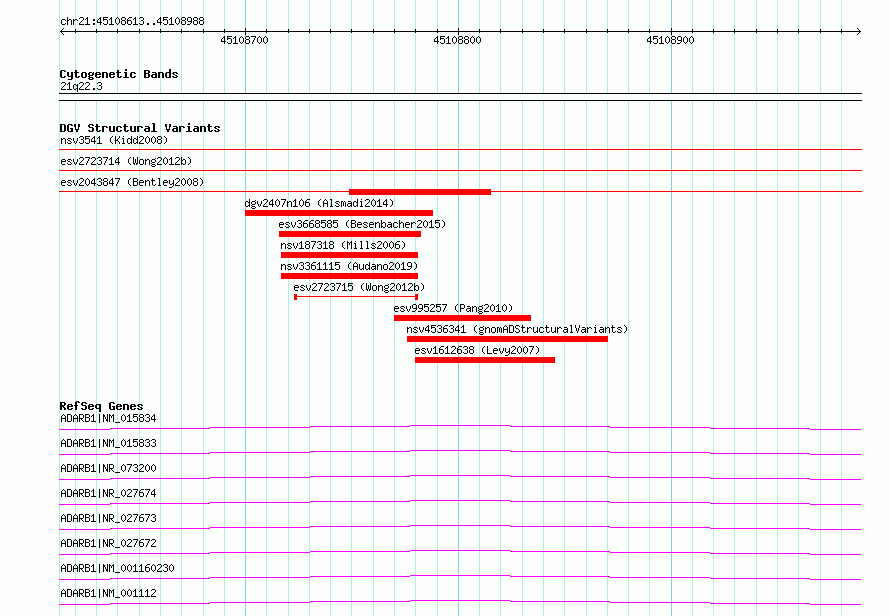Click the chr21:45108613..45108988 coordinate label

(x=132, y=22)
